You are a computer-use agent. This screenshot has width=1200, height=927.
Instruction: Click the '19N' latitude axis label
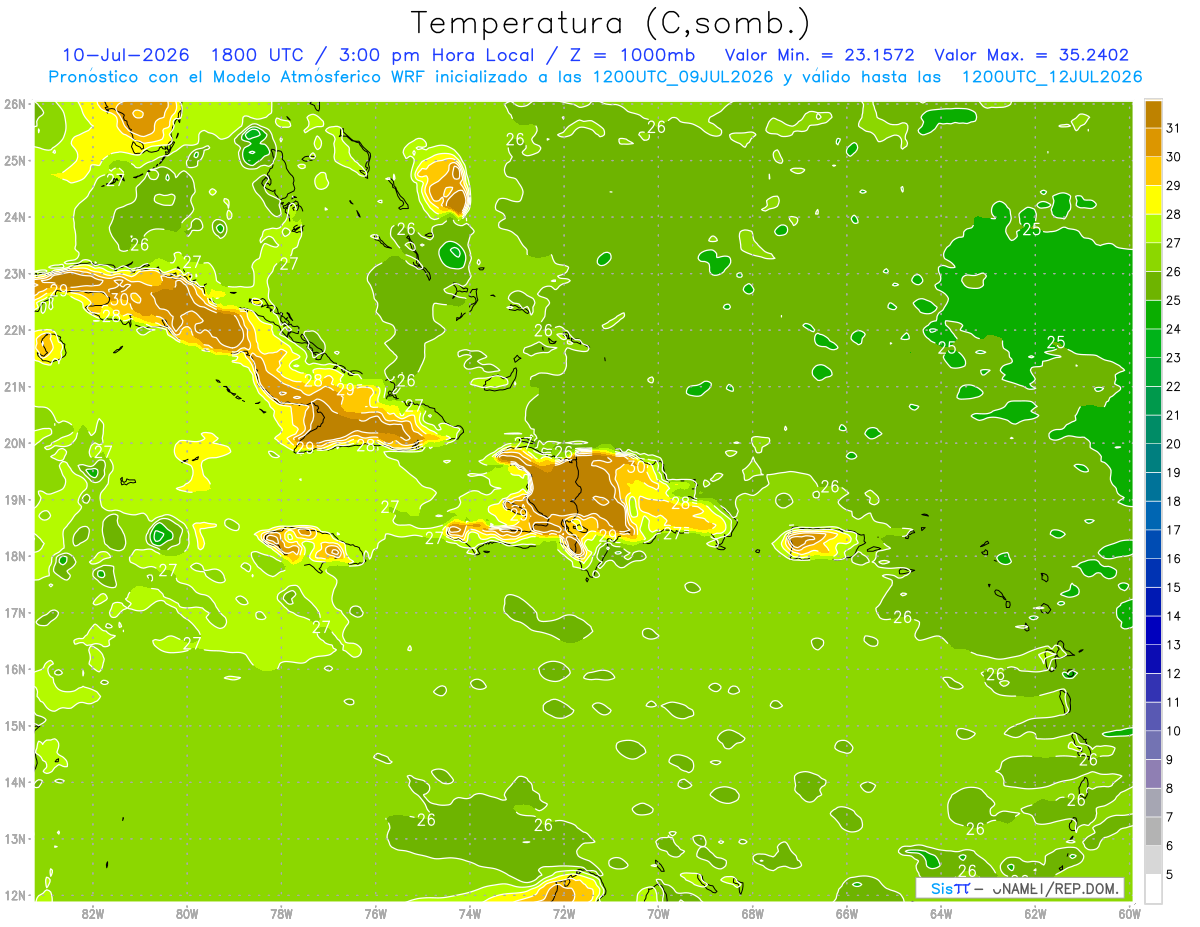coord(15,499)
